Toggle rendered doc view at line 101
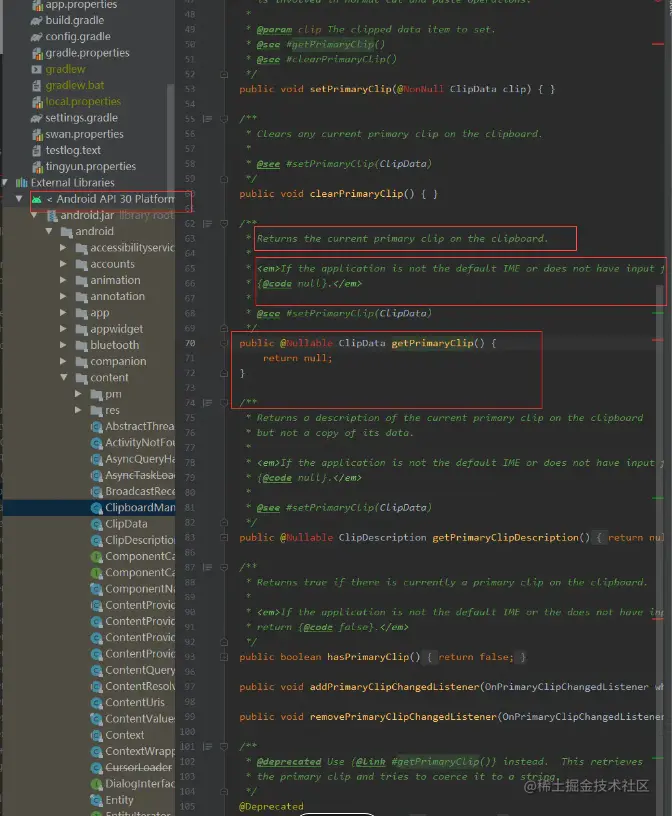The image size is (672, 816). pyautogui.click(x=207, y=747)
